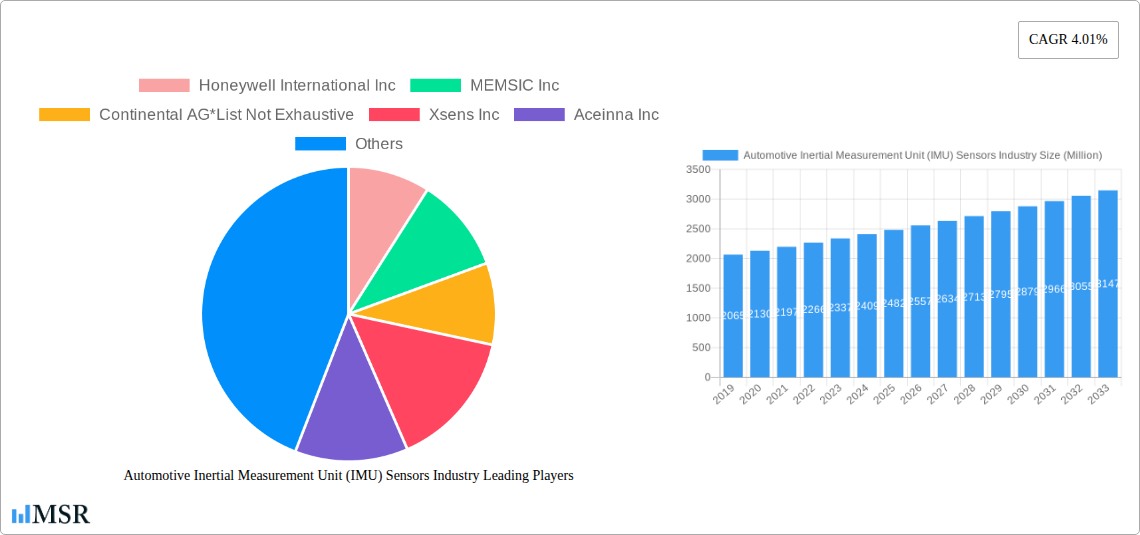Click the Aceinna Inc purple legend swatch
This screenshot has width=1140, height=535.
coord(539,115)
